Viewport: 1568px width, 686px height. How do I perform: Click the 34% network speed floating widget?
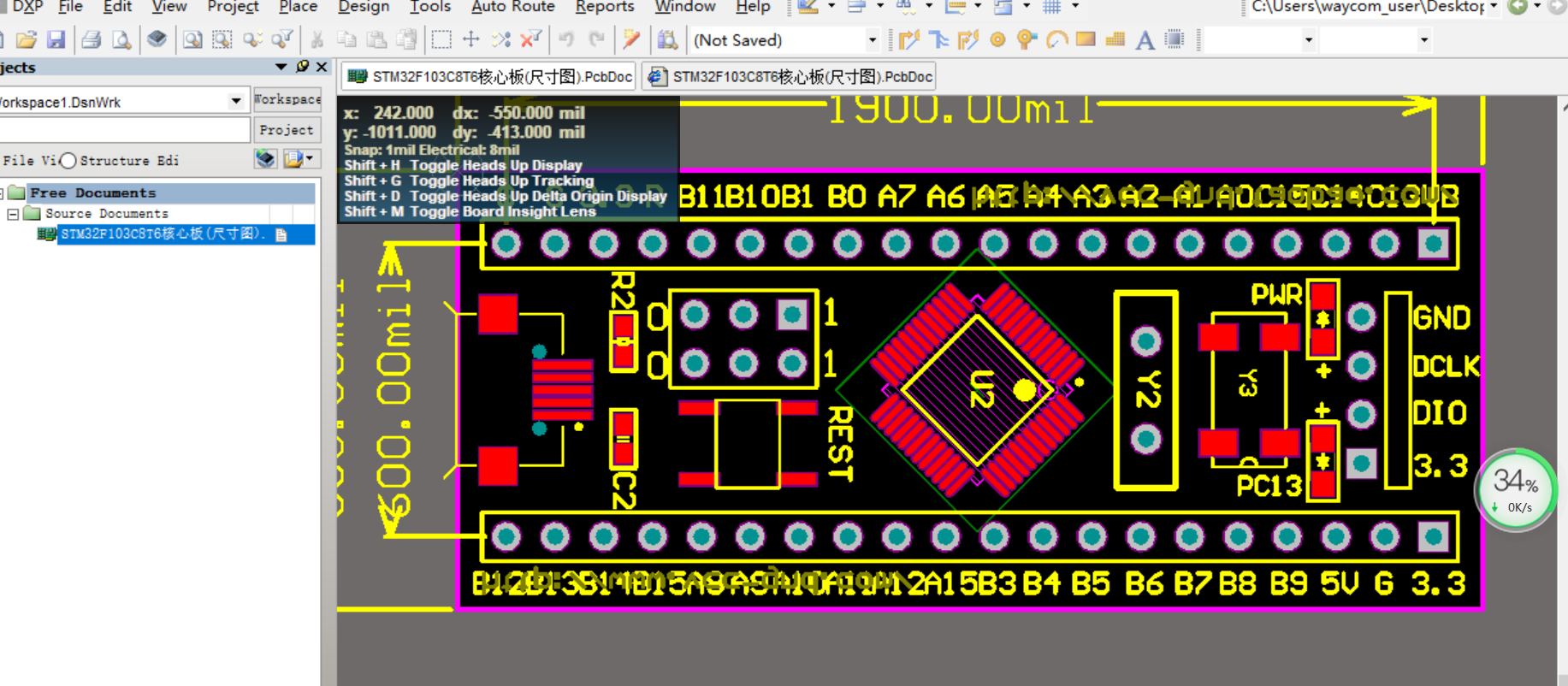1516,491
